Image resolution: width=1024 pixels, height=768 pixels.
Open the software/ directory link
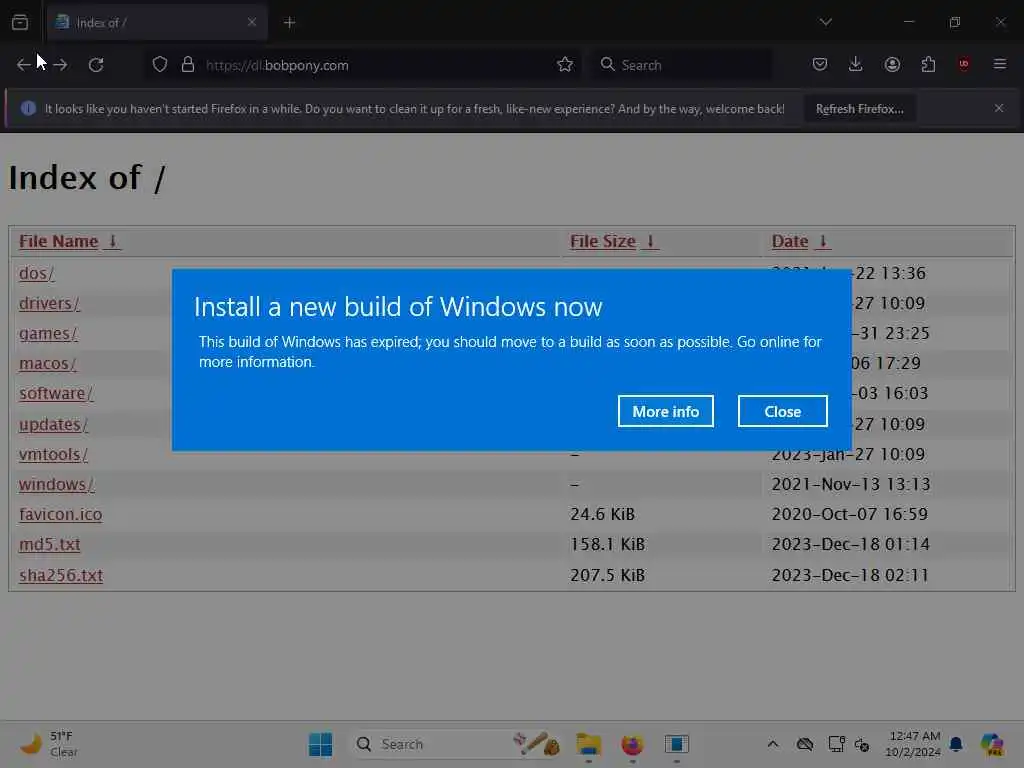[x=56, y=394]
